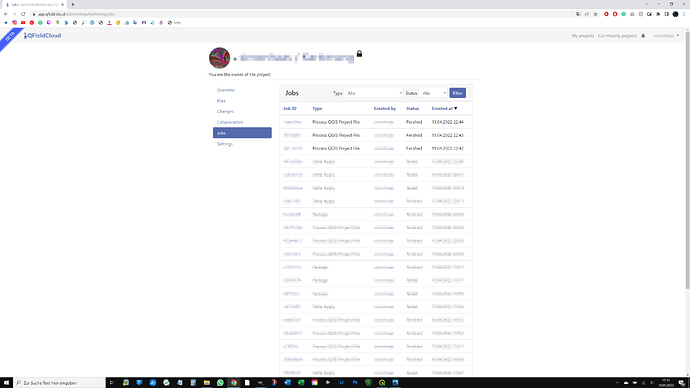The image size is (690, 388).
Task: Open the Overview sidebar item
Action: point(226,90)
